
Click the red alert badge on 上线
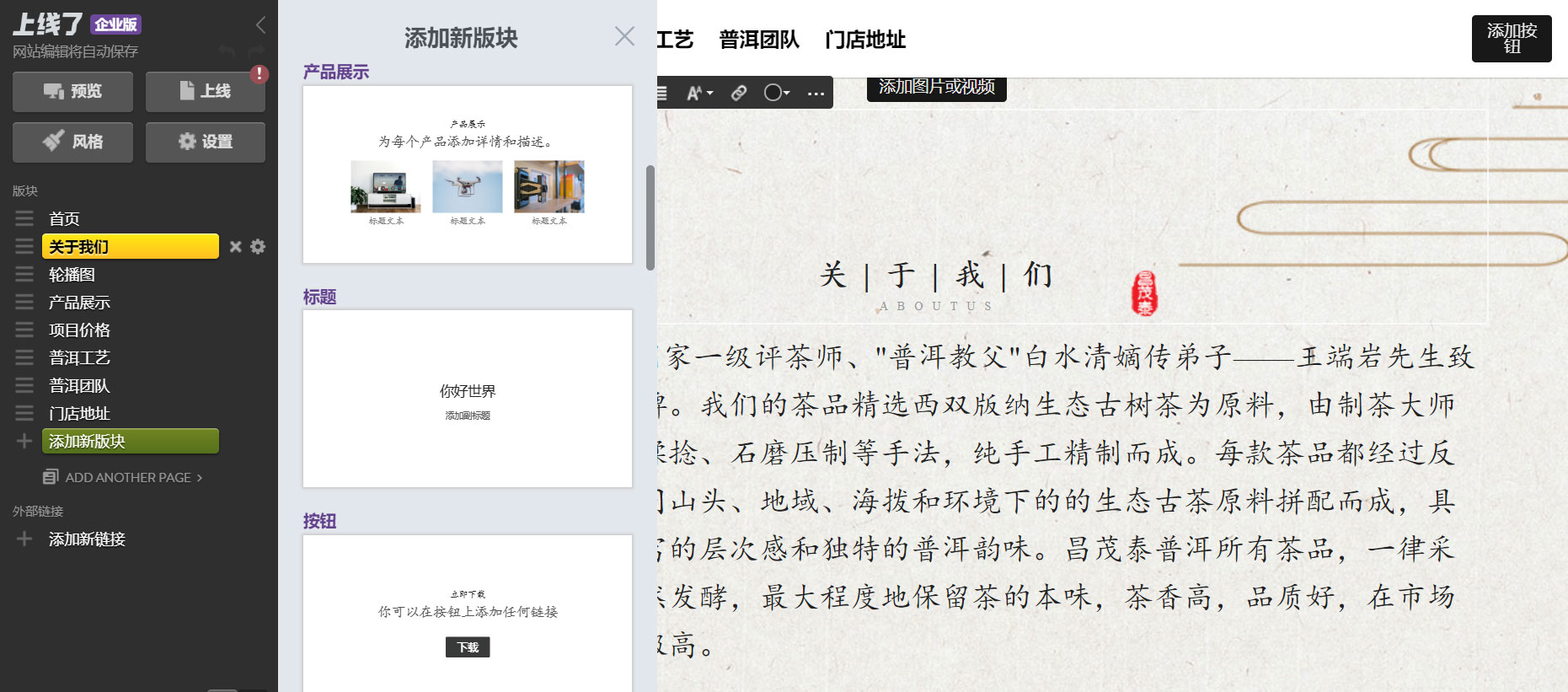[x=260, y=74]
